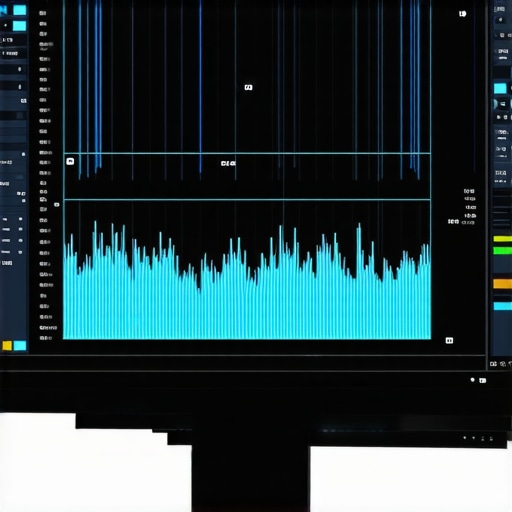Click the white marker at the graph's top-right corner

pos(462,14)
